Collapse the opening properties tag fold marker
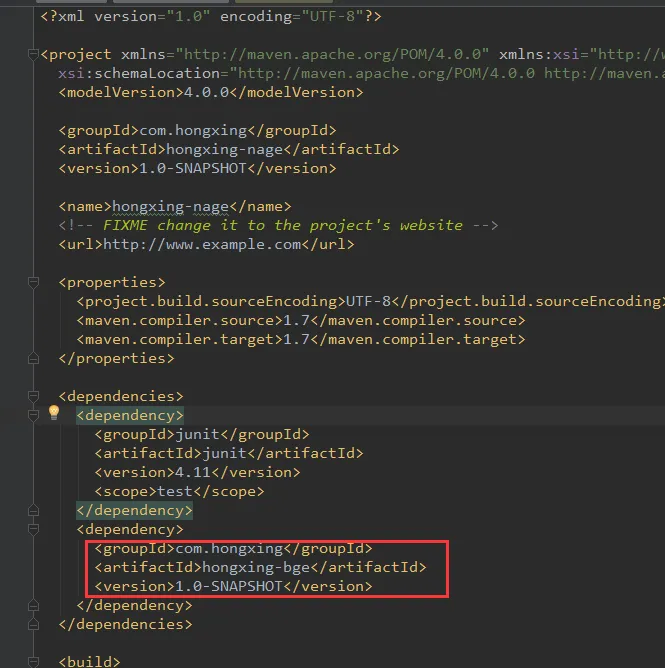665x668 pixels. 33,282
